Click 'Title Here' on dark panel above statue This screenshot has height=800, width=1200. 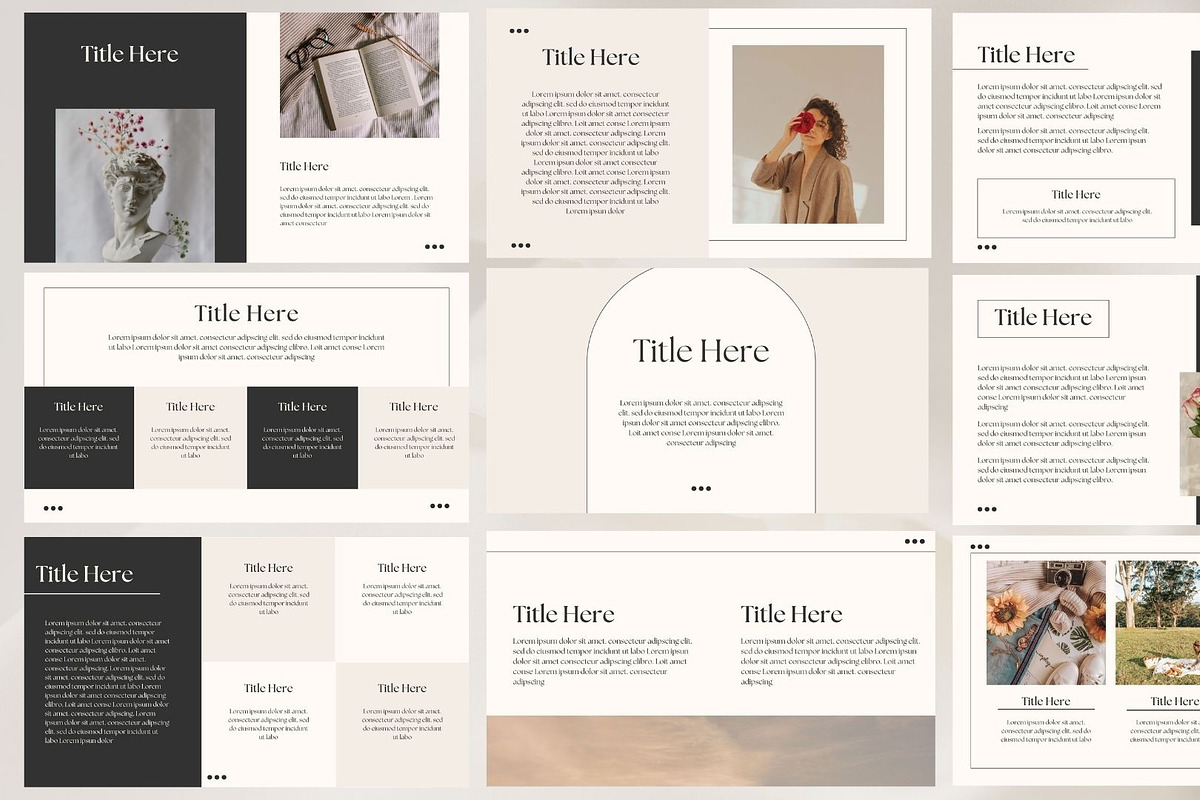130,54
